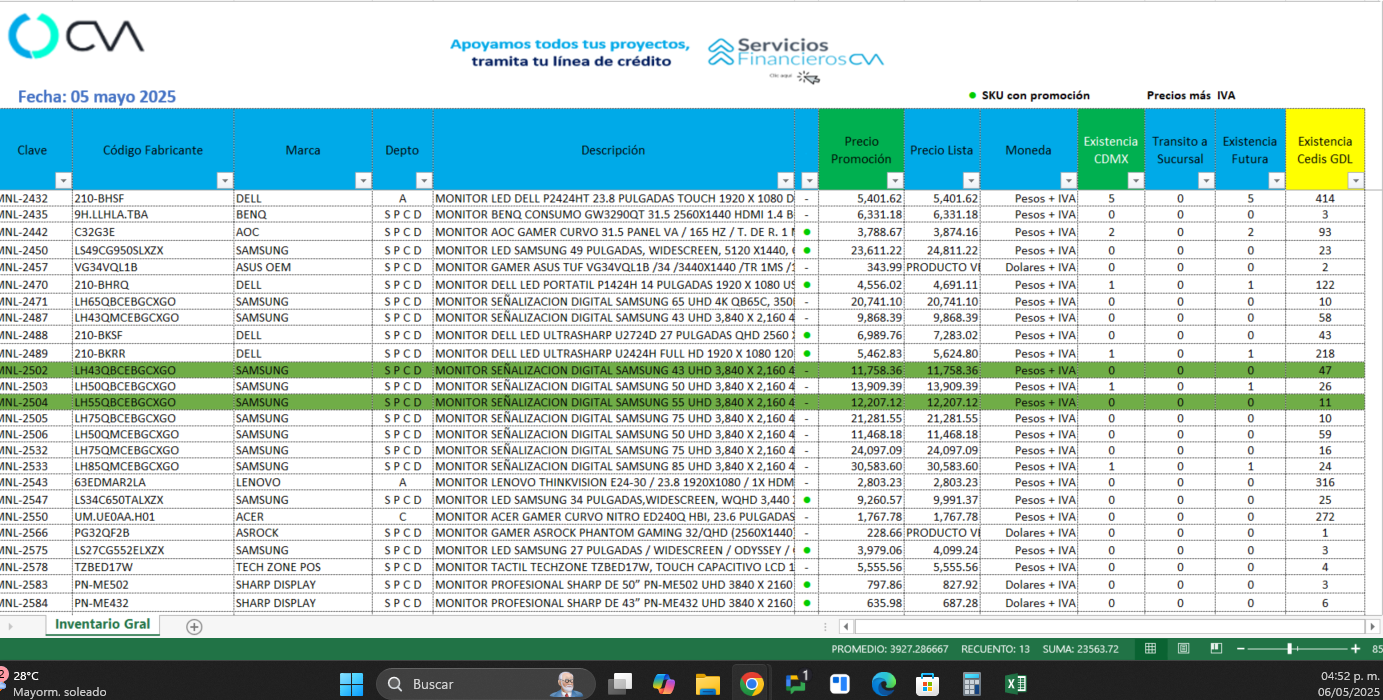Click the horizontal scrollbar track
Viewport: 1383px width, 700px height.
[x=1110, y=626]
